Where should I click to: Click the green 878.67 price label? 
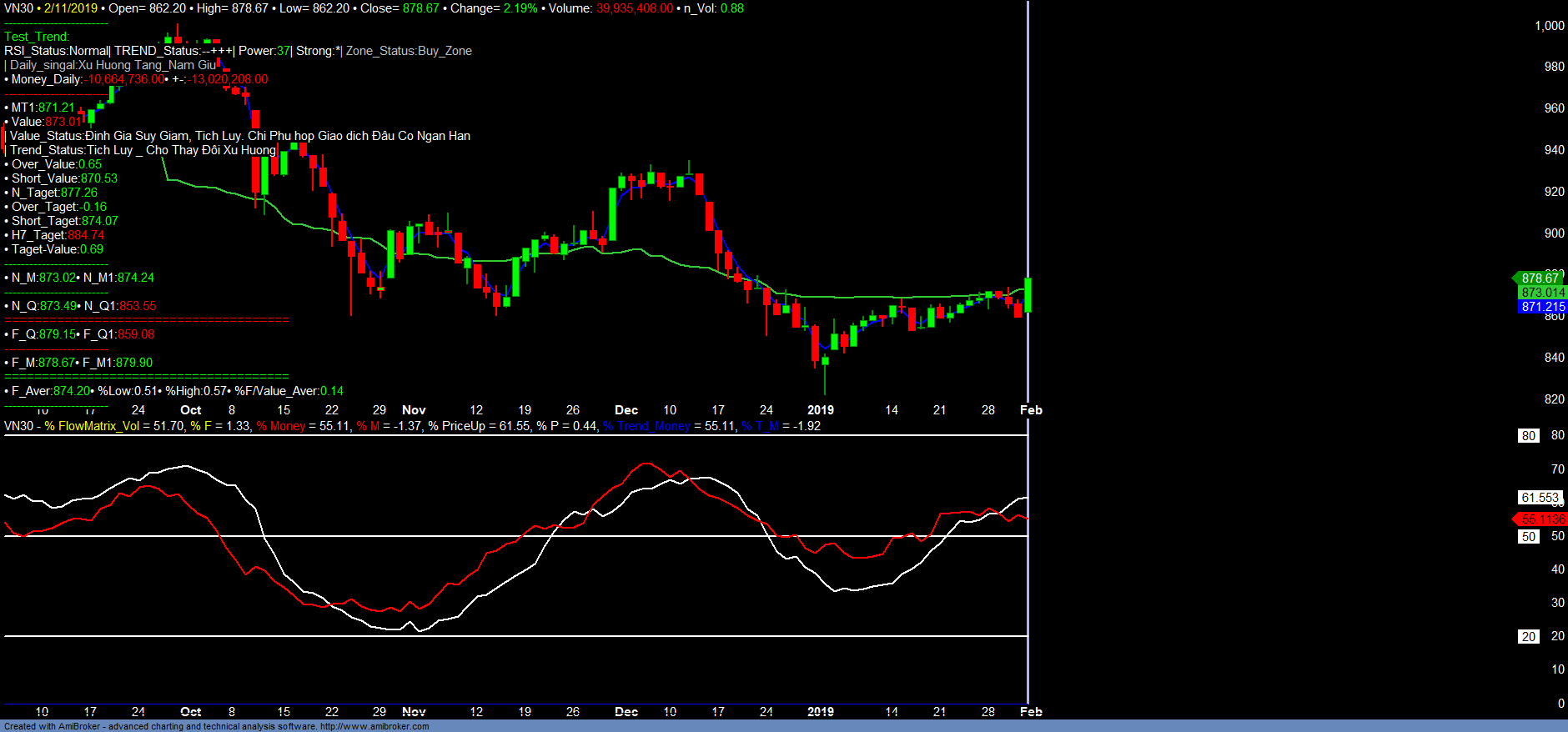coord(1539,278)
